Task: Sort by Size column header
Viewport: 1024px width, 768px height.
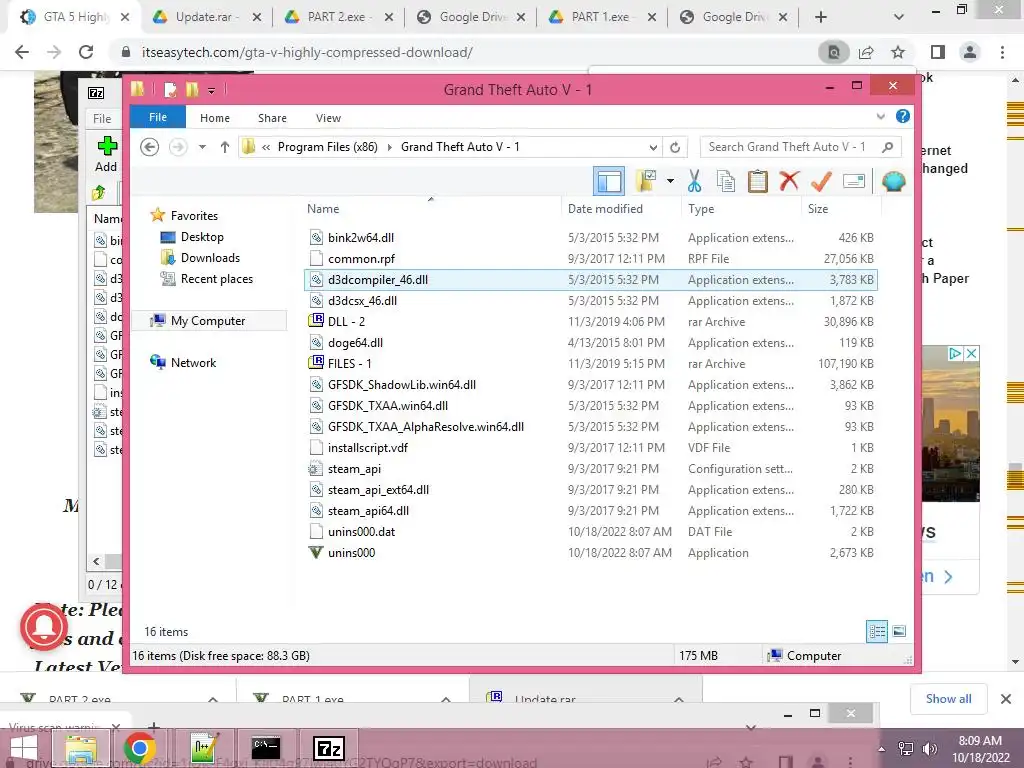Action: [x=818, y=209]
